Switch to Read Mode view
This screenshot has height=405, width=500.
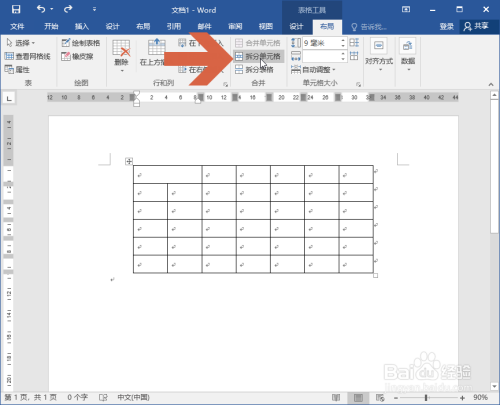coord(336,397)
